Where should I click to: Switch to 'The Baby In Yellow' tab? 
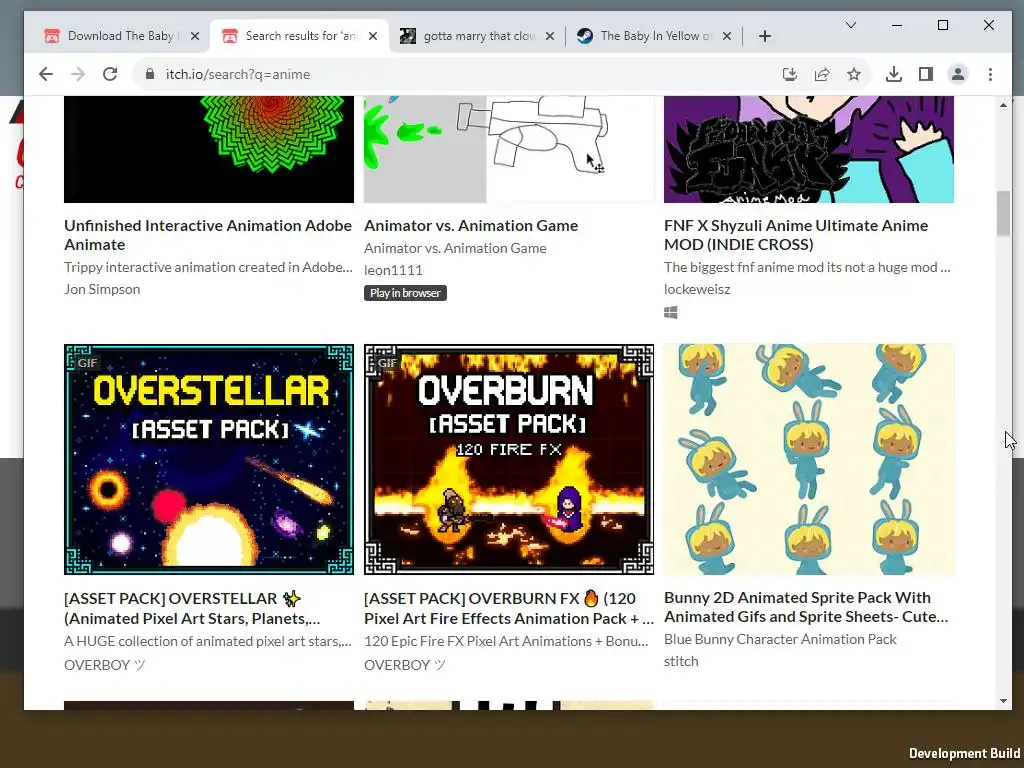point(654,36)
